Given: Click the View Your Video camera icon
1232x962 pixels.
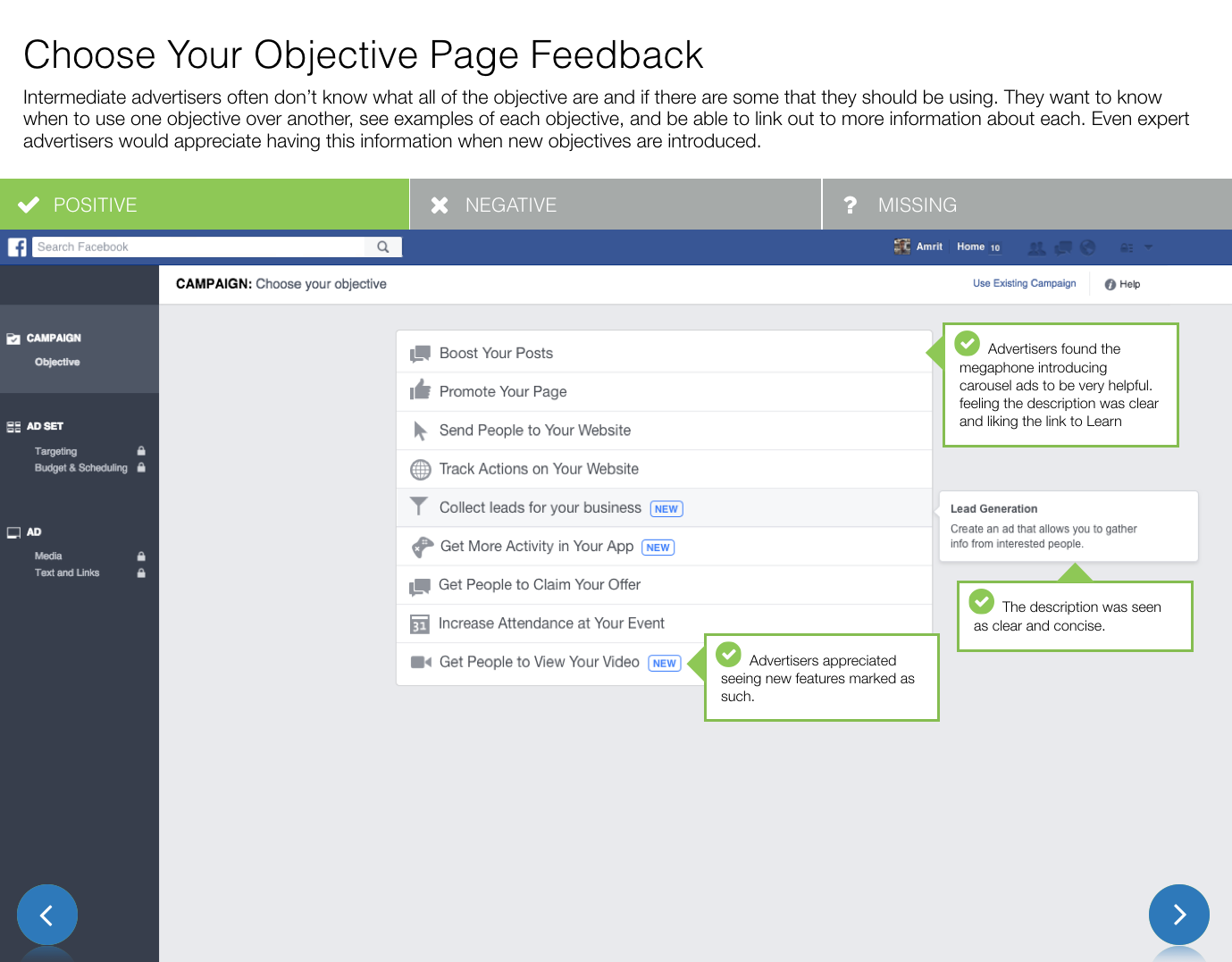Looking at the screenshot, I should 421,662.
